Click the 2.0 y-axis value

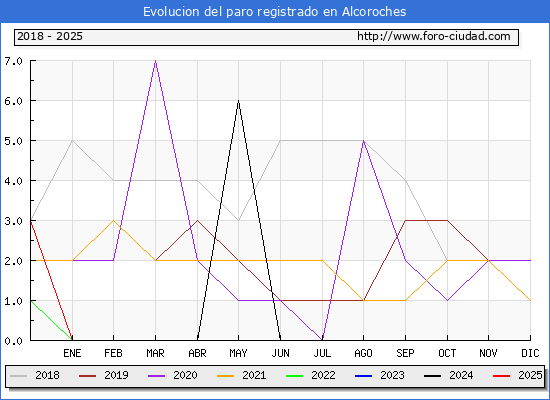click(x=13, y=261)
